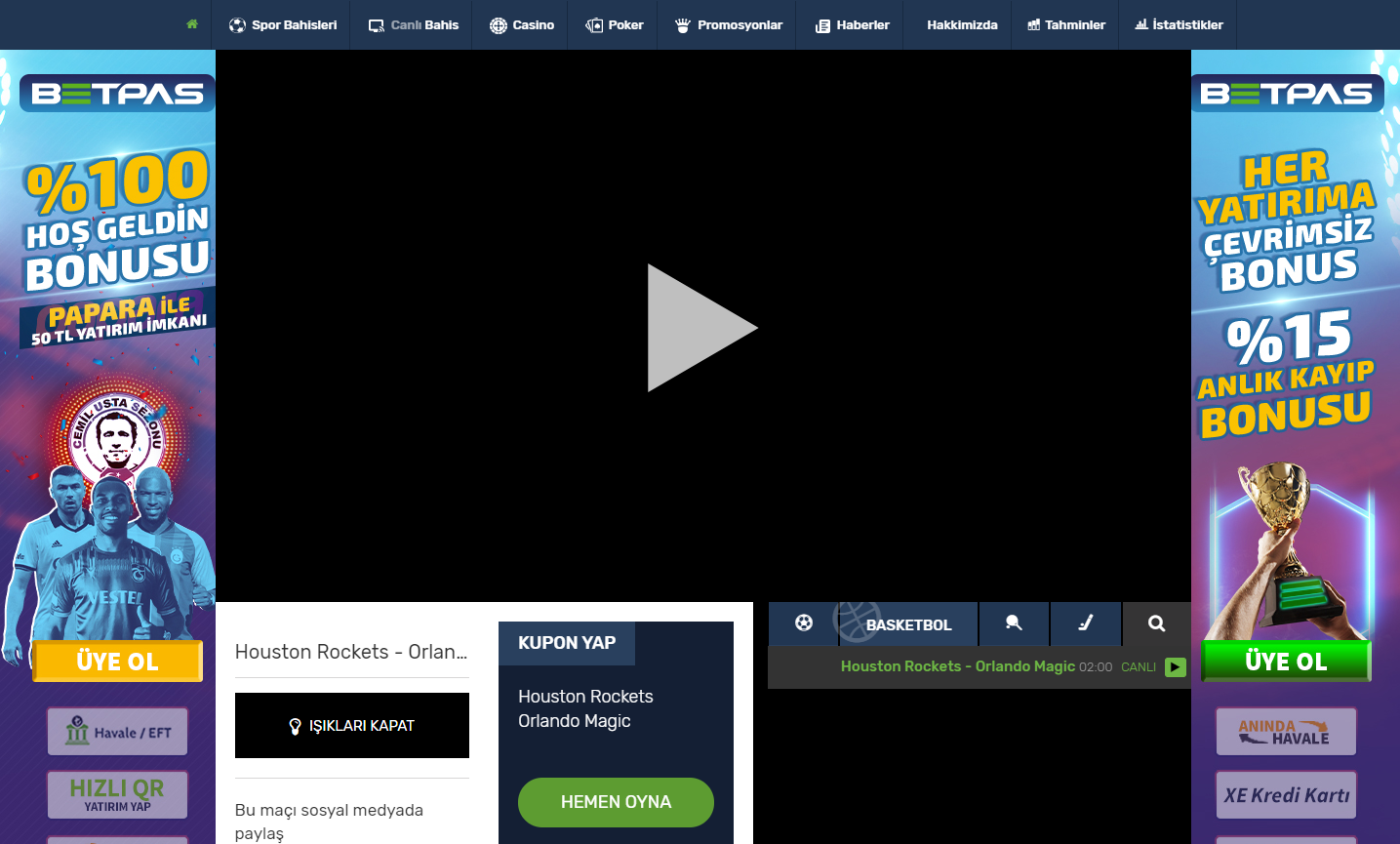Go to the Haberler news page

pyautogui.click(x=852, y=25)
